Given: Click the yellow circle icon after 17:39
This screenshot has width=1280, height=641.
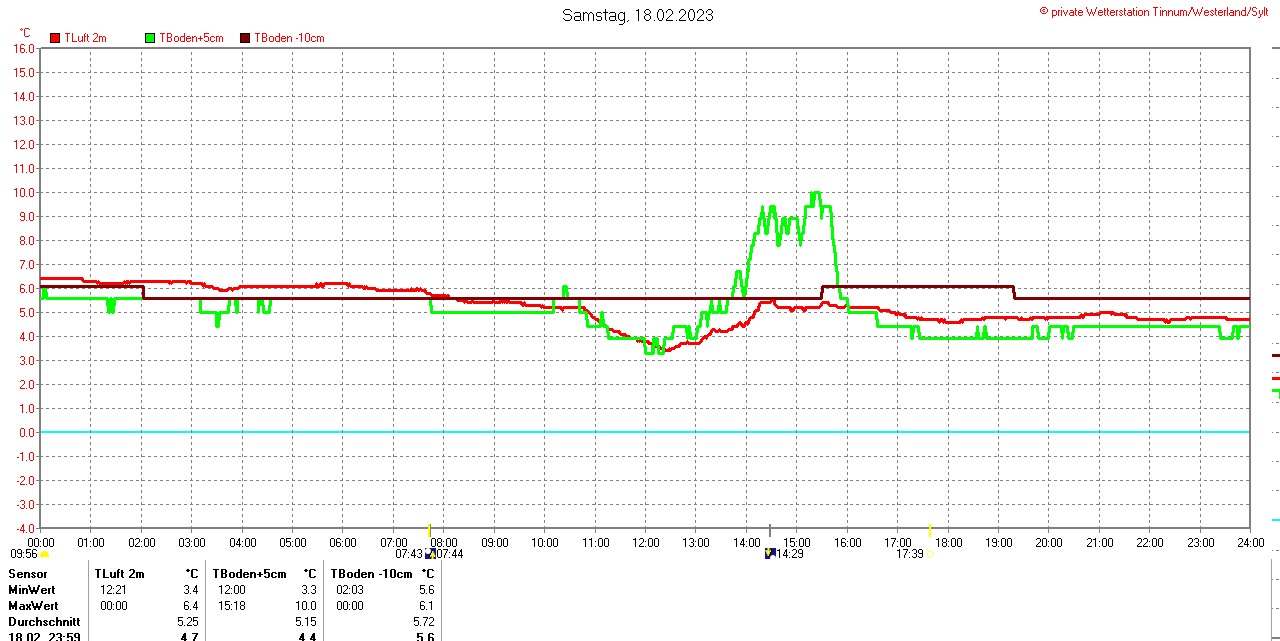Looking at the screenshot, I should coord(930,554).
